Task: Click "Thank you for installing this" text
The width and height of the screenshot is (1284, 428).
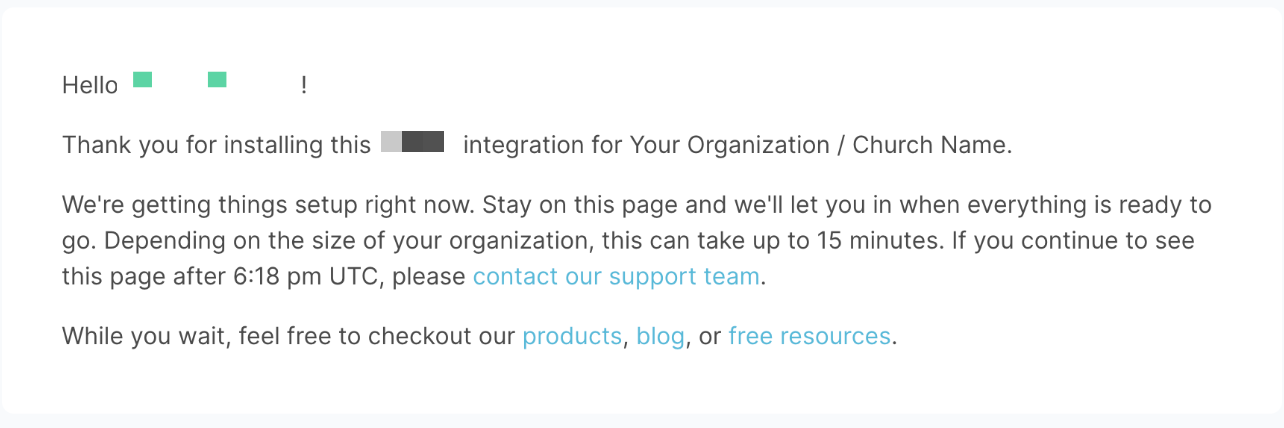Action: coord(216,145)
